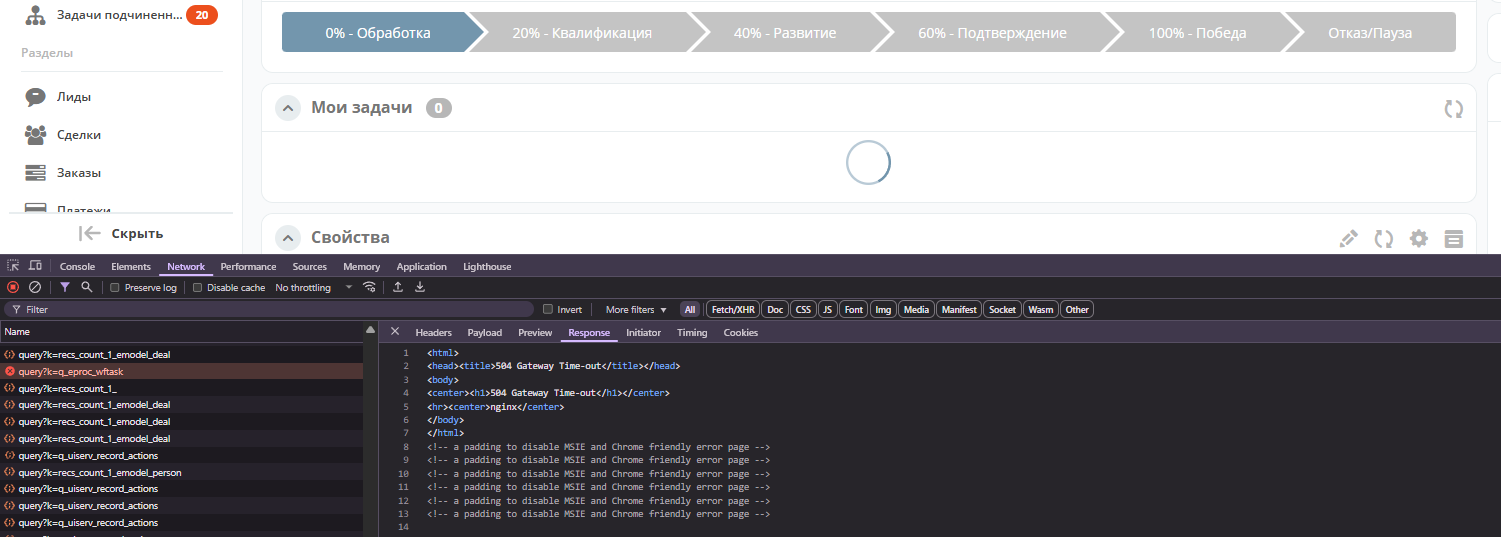Click the export HAR download icon
Image resolution: width=1501 pixels, height=537 pixels.
(420, 287)
